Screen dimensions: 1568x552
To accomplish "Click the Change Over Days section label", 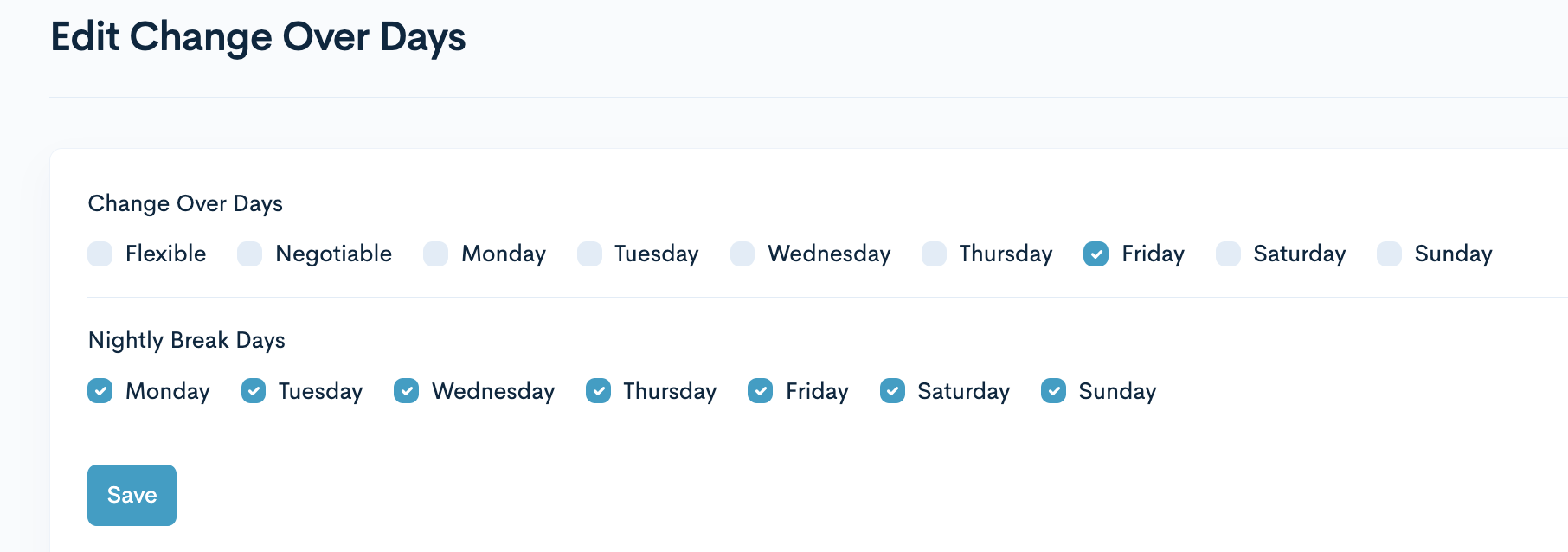I will [x=185, y=203].
